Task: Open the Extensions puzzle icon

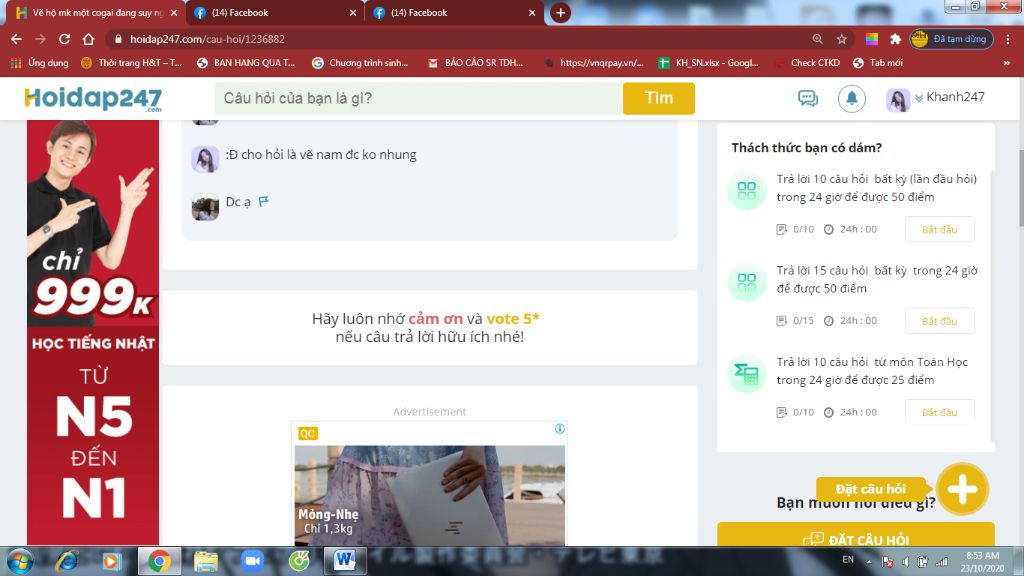Action: [x=895, y=39]
